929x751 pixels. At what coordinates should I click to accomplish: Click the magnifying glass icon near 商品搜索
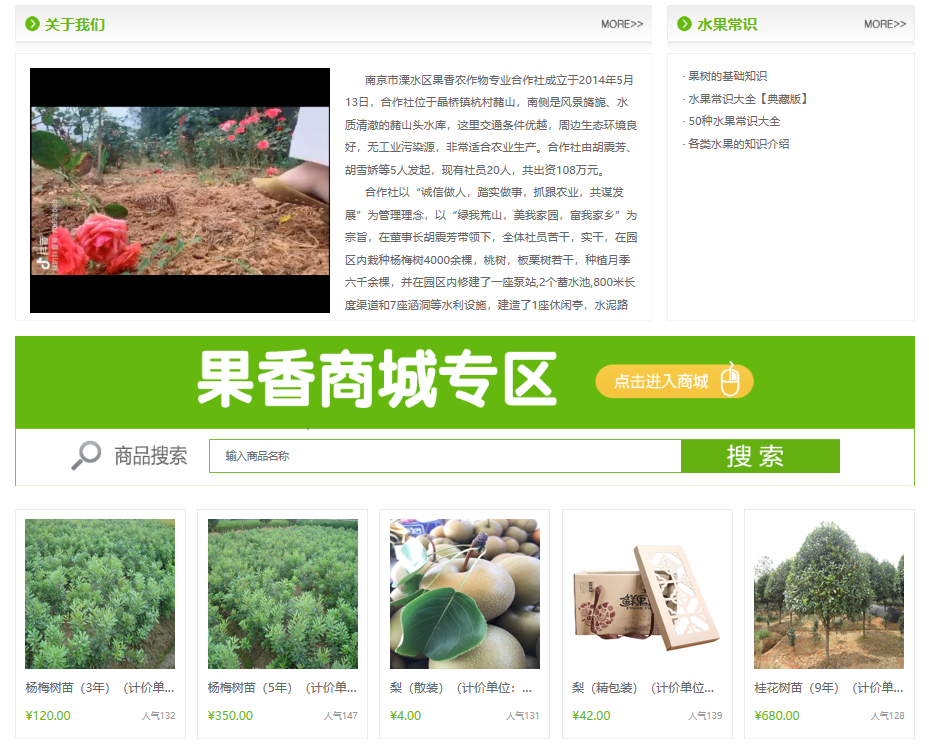click(86, 456)
